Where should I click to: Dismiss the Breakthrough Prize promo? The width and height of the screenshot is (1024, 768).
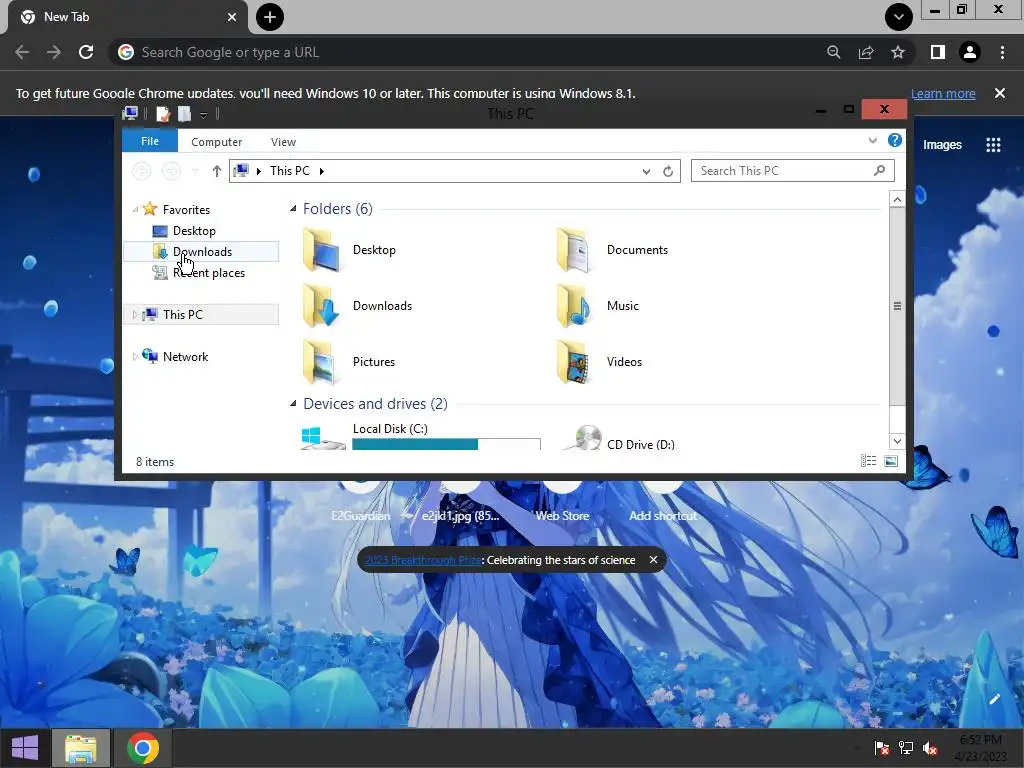[653, 560]
